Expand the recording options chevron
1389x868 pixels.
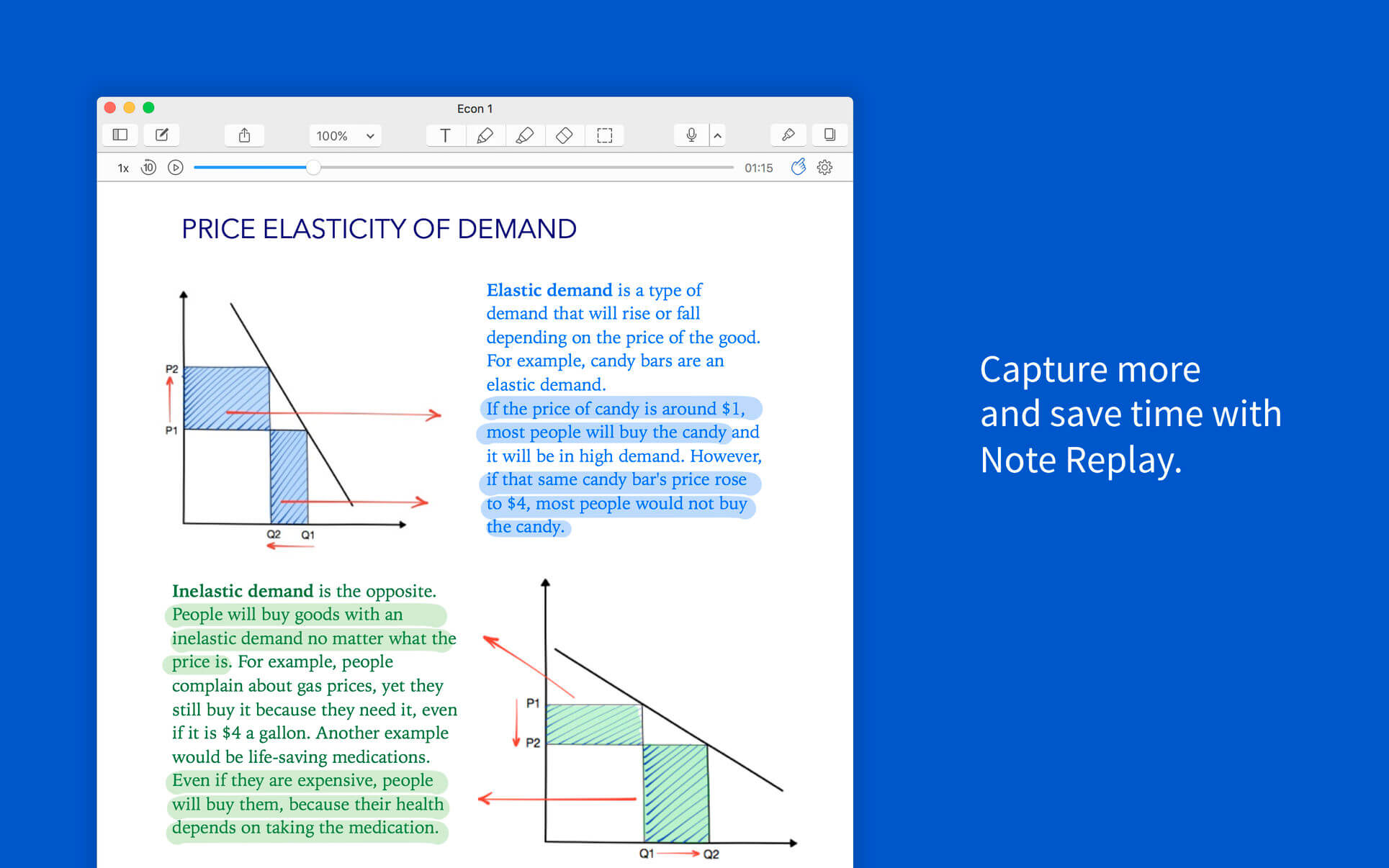click(x=717, y=135)
